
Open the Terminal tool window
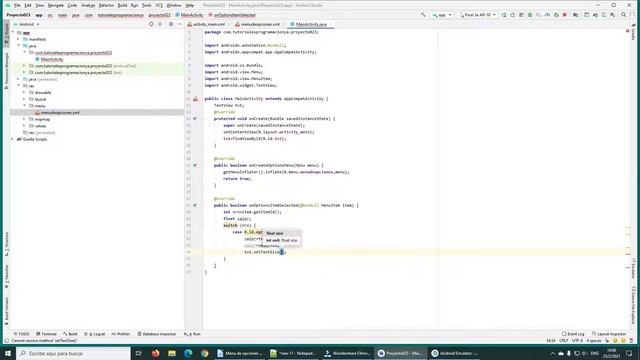[47, 334]
